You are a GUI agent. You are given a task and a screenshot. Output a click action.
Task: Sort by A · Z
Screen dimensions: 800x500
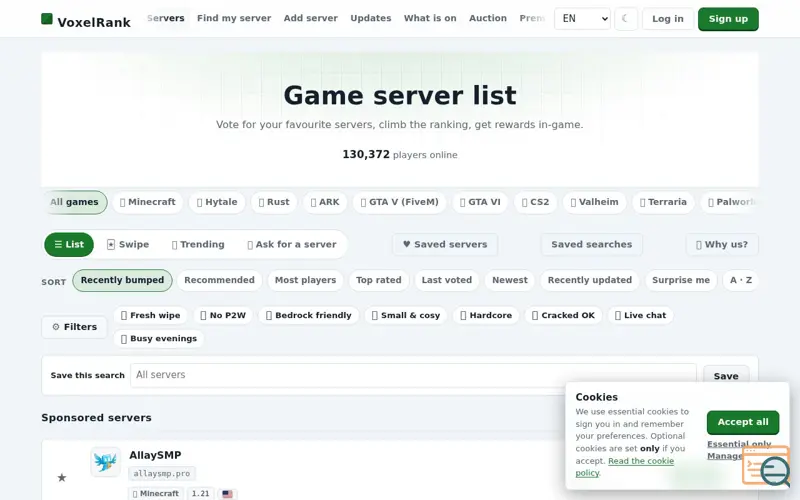coord(741,280)
